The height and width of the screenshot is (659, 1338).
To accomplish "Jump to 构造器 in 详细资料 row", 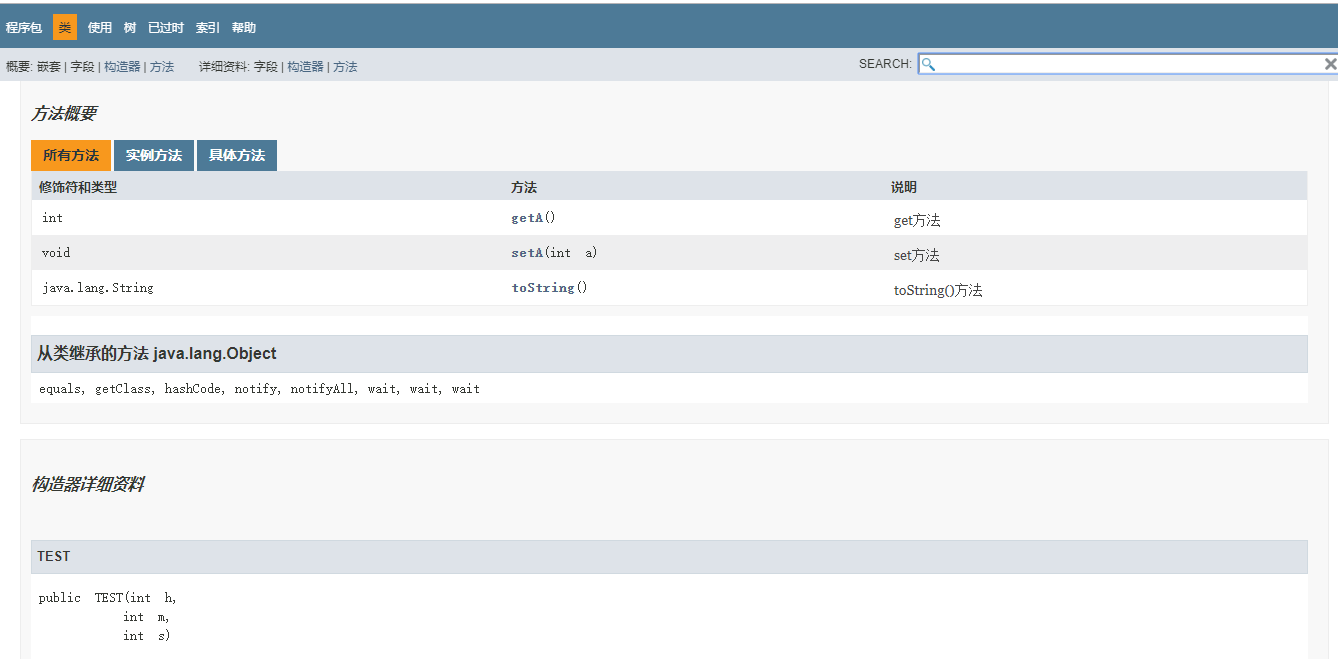I will (x=305, y=66).
